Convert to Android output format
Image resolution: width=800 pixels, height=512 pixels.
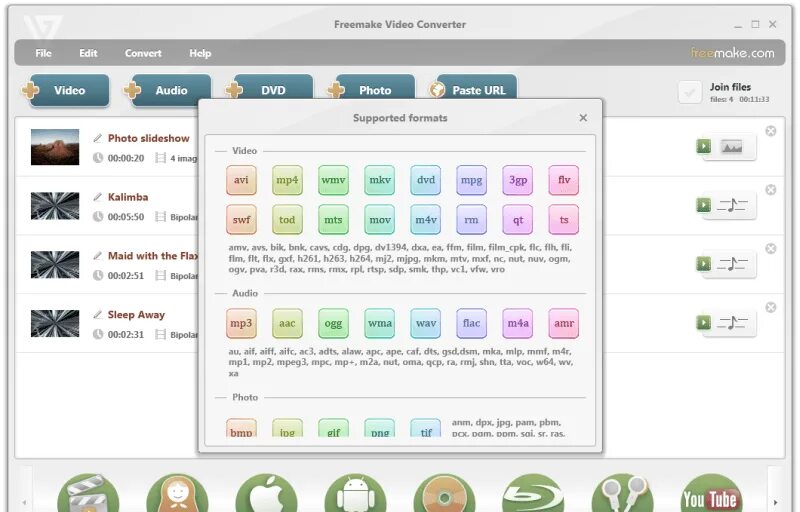click(356, 493)
